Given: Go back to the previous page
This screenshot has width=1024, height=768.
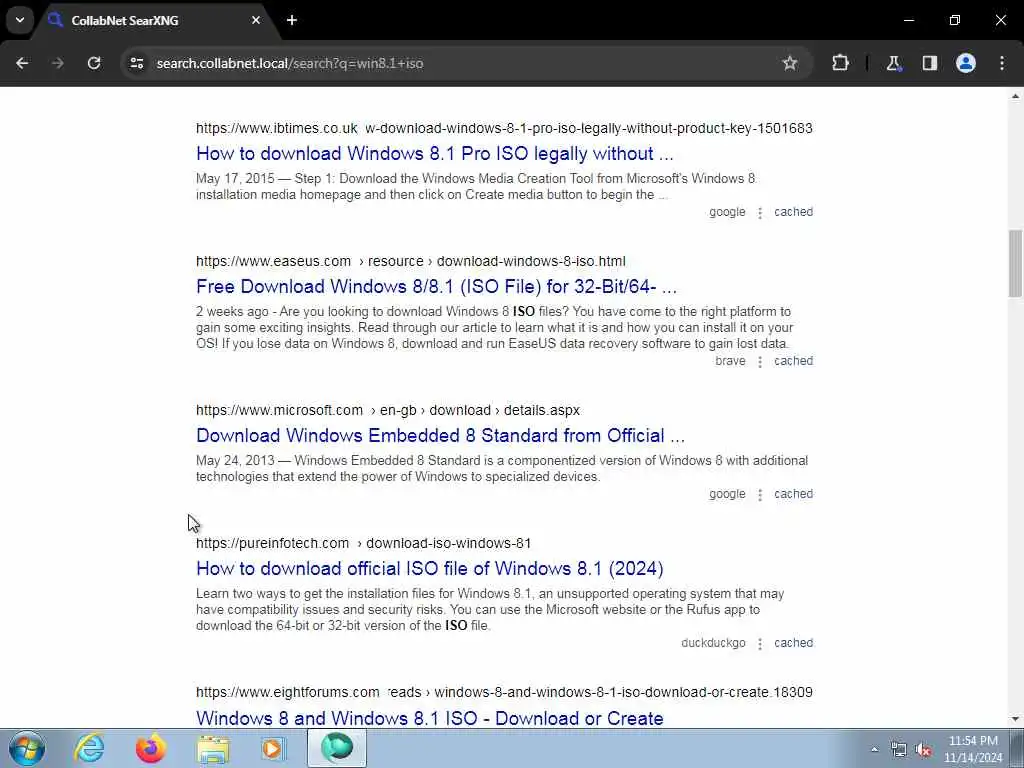Looking at the screenshot, I should pyautogui.click(x=22, y=63).
